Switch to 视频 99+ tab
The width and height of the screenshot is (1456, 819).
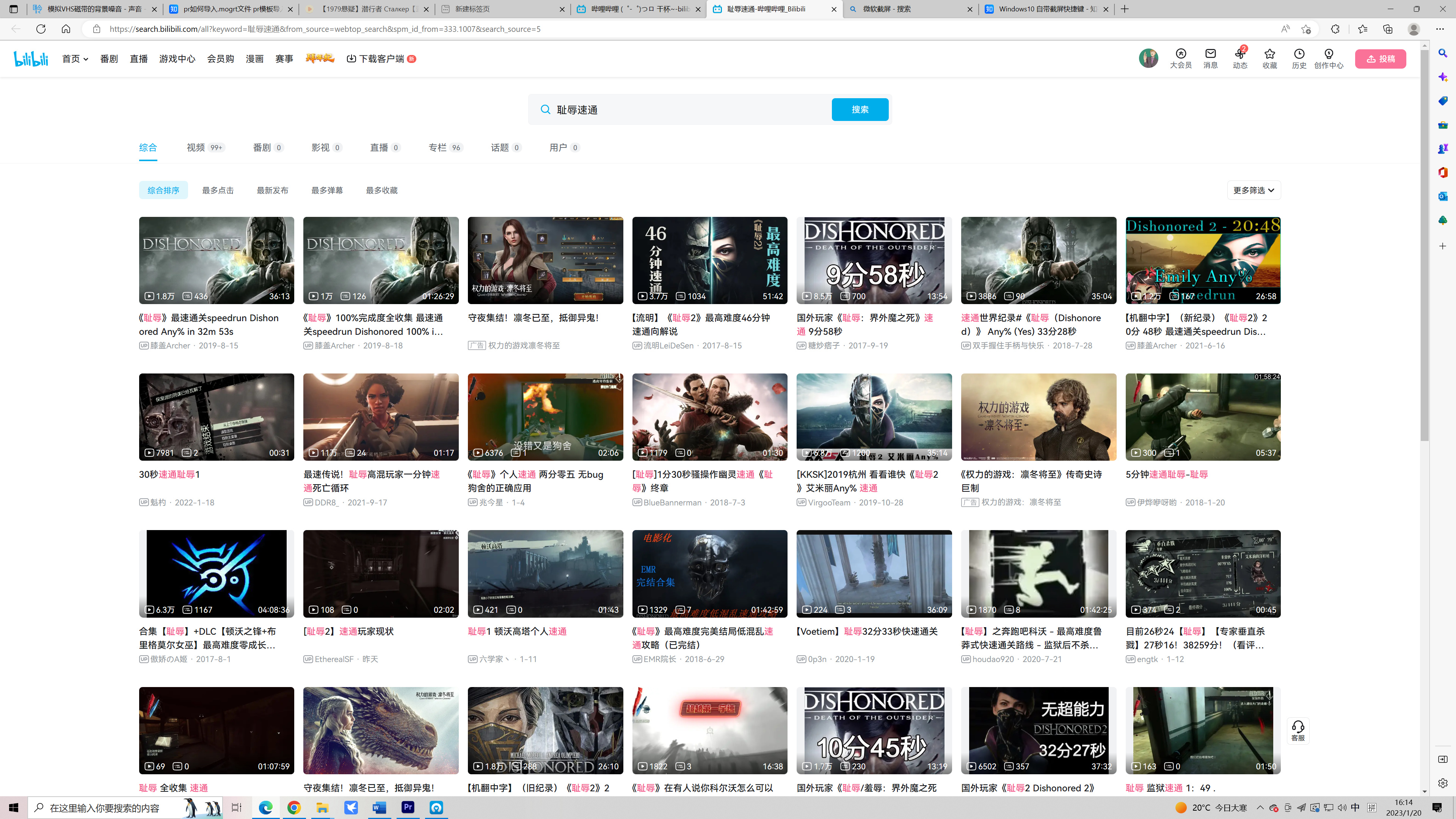(x=205, y=147)
